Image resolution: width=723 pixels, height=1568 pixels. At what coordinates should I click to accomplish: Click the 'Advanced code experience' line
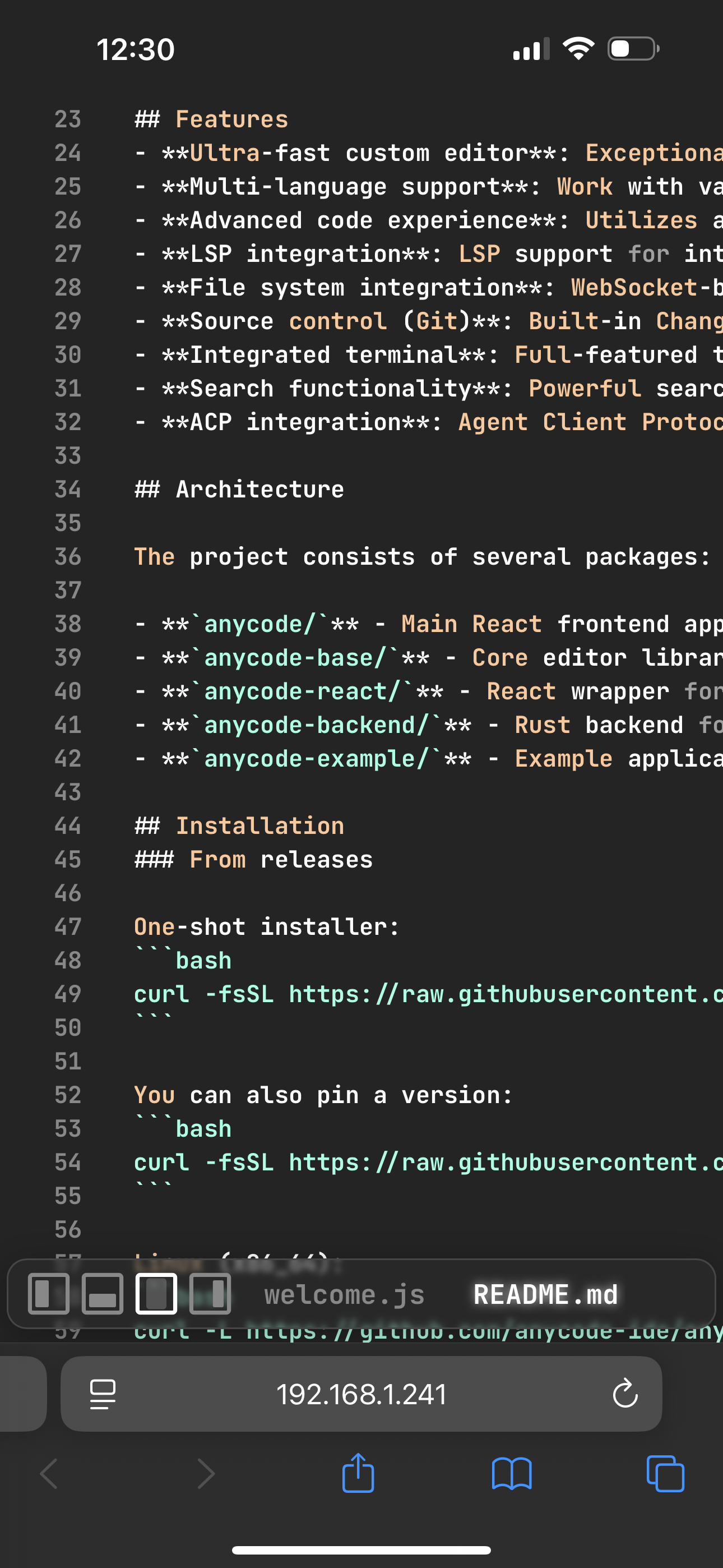pyautogui.click(x=428, y=220)
